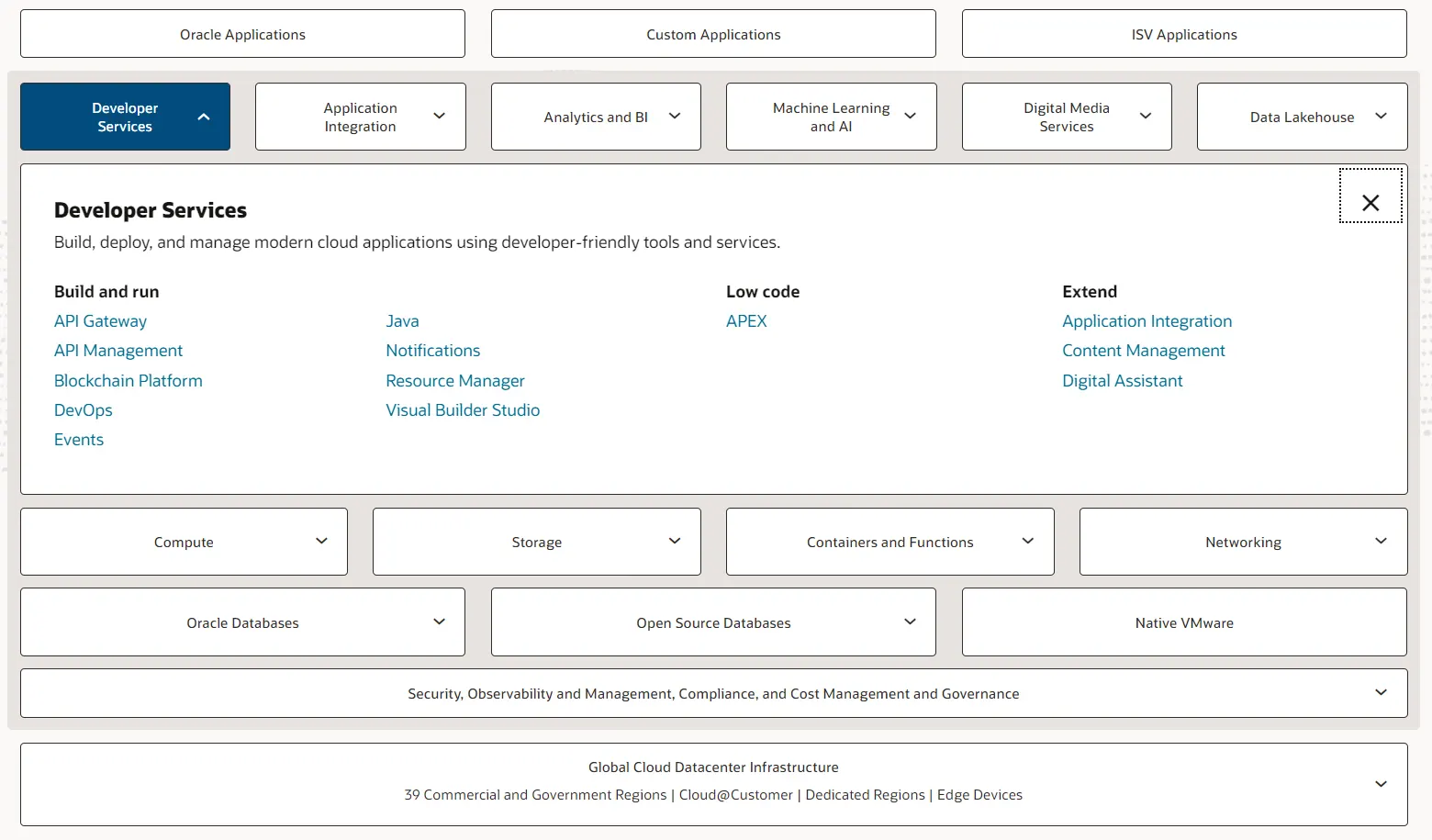Open the API Gateway link
The width and height of the screenshot is (1432, 840).
click(100, 321)
